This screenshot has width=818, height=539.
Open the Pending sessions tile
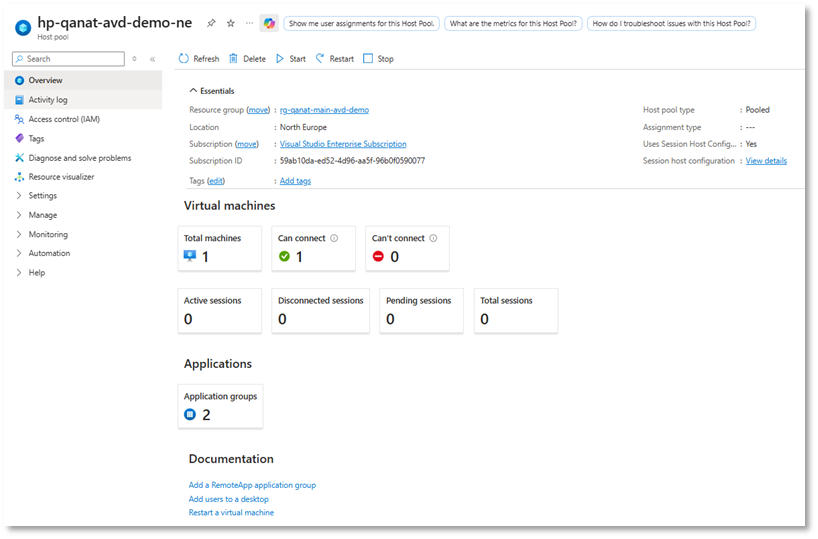[x=422, y=311]
